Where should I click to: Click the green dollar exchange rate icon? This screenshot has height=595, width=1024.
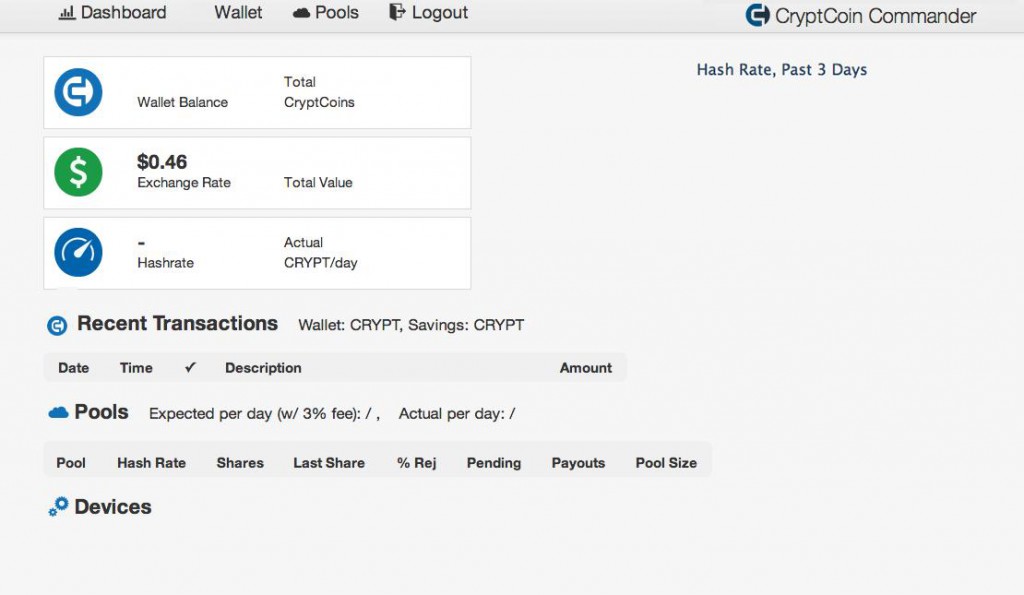pos(78,172)
